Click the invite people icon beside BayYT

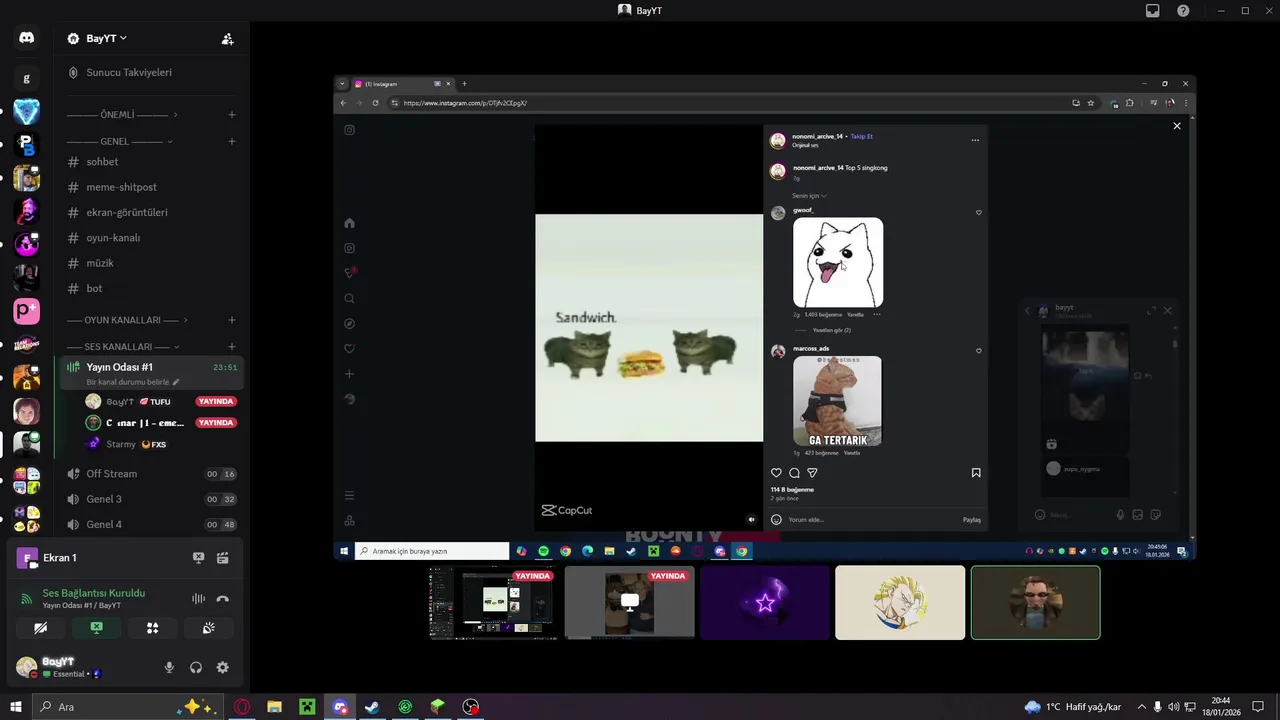(227, 39)
